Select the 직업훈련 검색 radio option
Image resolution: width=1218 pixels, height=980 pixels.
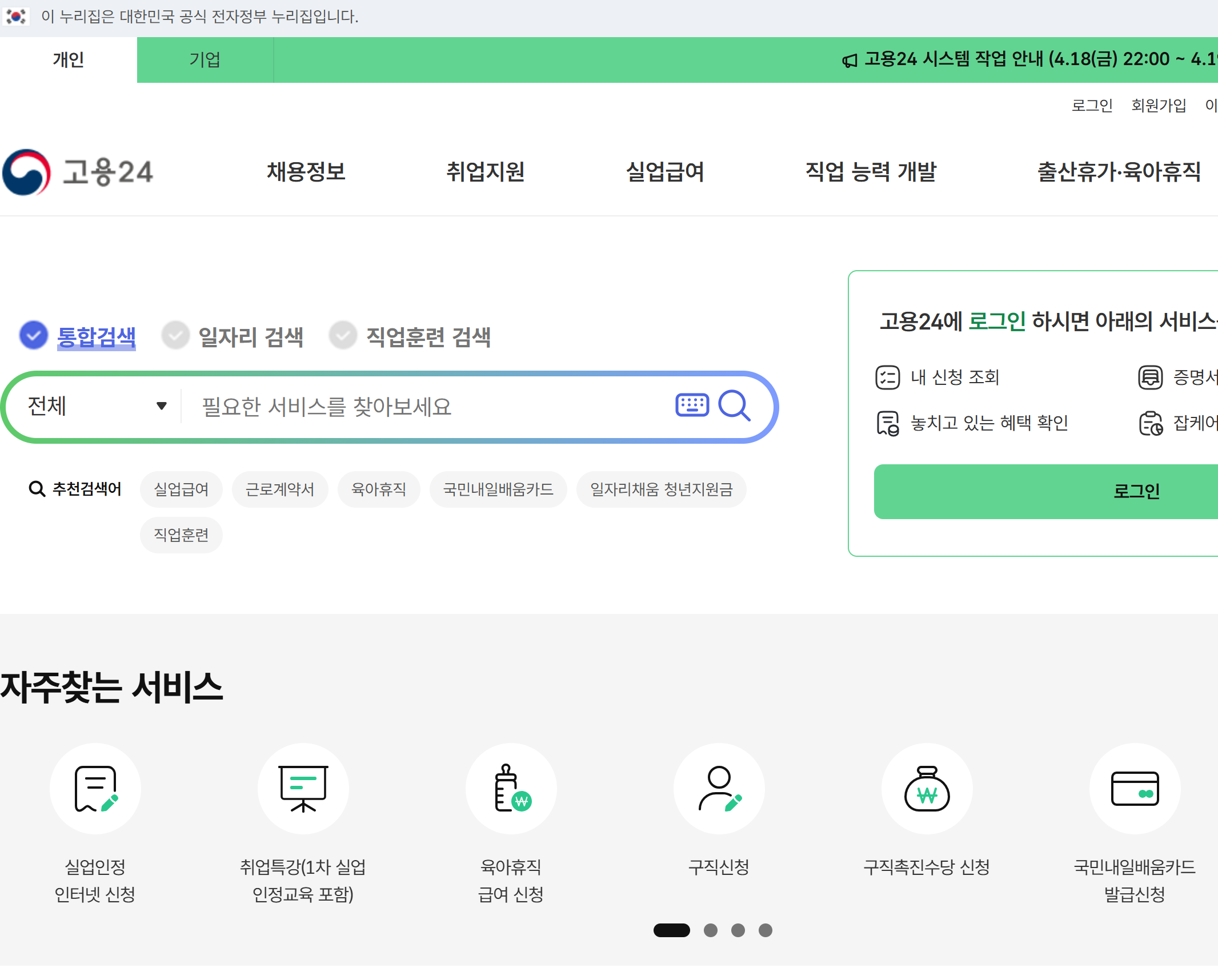(343, 335)
